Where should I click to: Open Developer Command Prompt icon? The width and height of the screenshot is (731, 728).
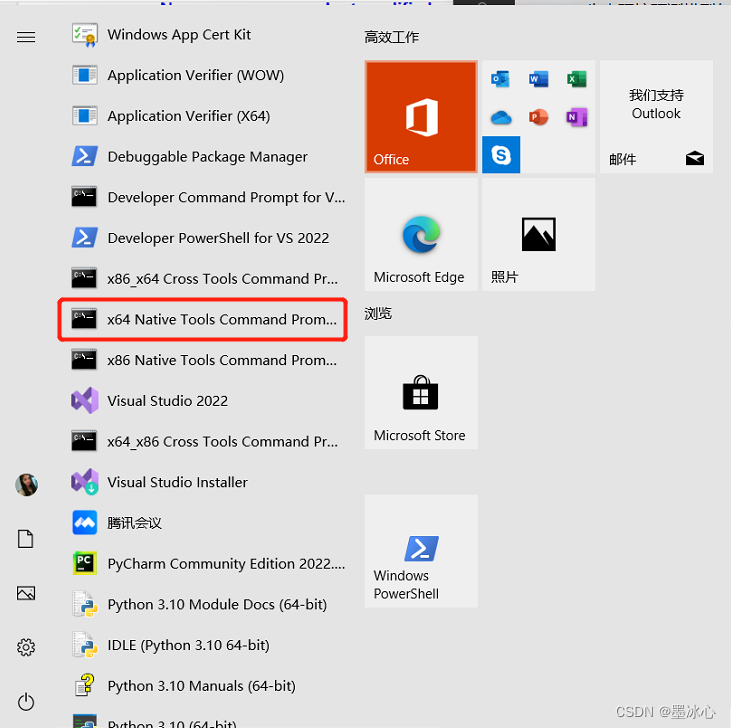[x=84, y=197]
